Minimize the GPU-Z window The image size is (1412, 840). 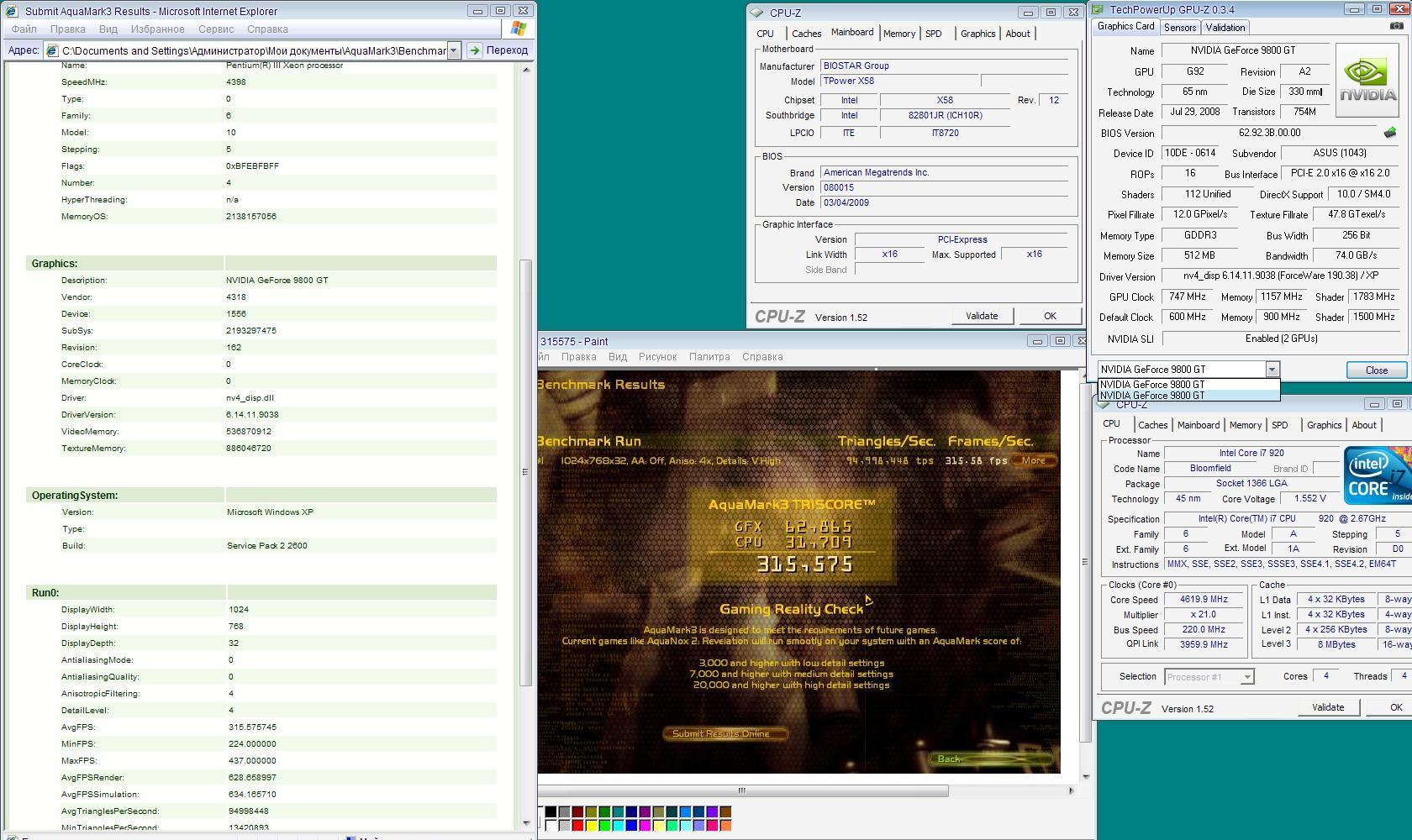point(1354,9)
